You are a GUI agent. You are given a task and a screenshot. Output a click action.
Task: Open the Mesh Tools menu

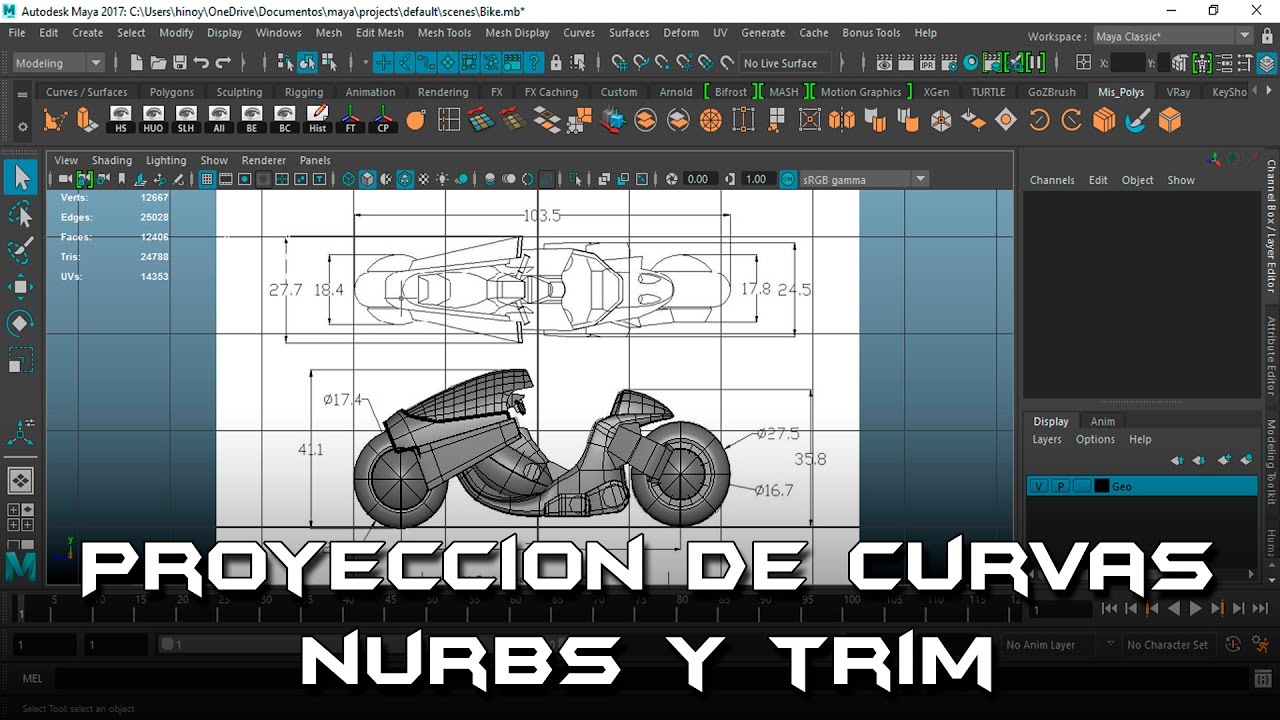click(444, 33)
